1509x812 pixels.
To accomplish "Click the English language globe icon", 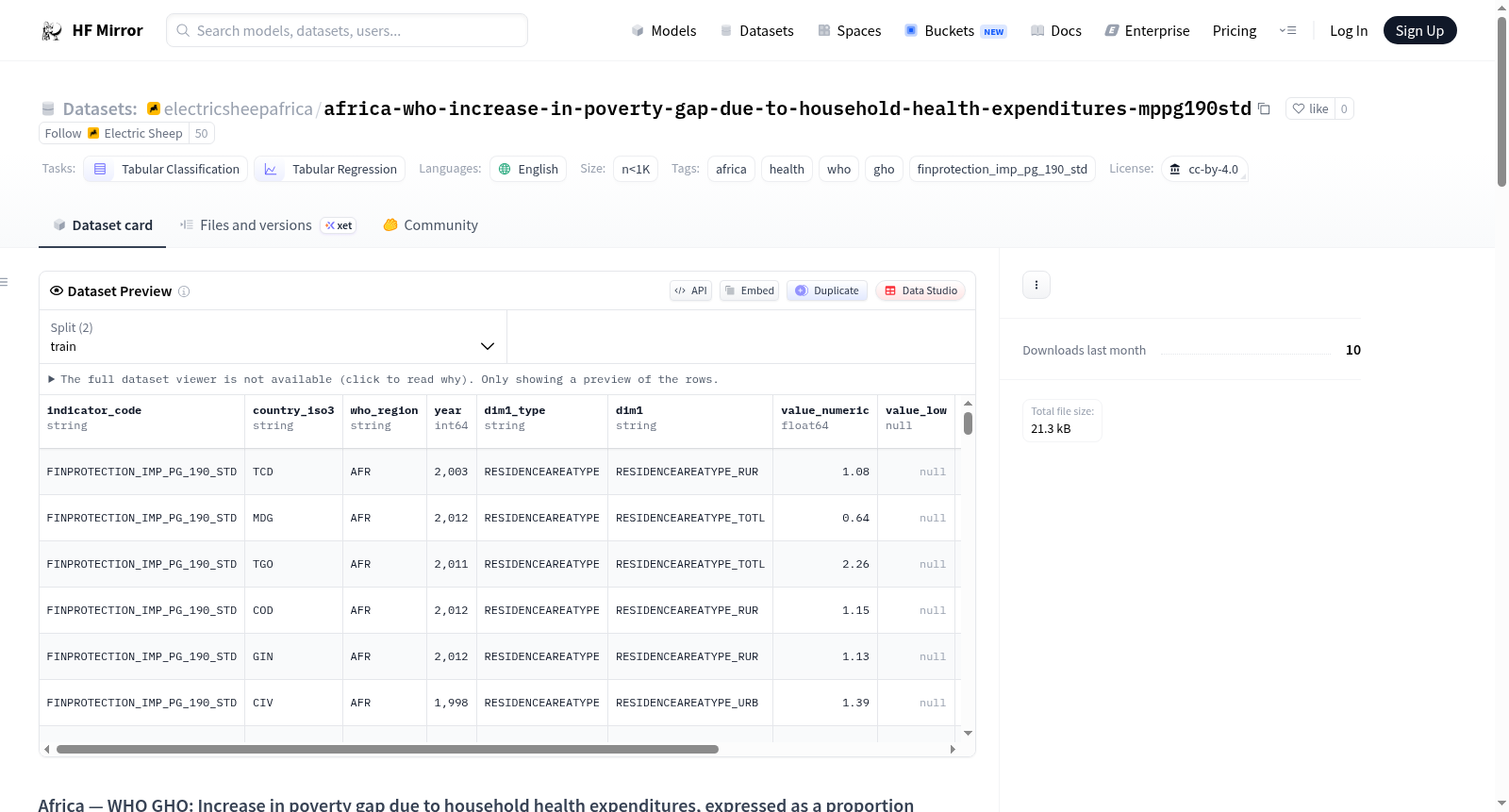I will pyautogui.click(x=505, y=169).
